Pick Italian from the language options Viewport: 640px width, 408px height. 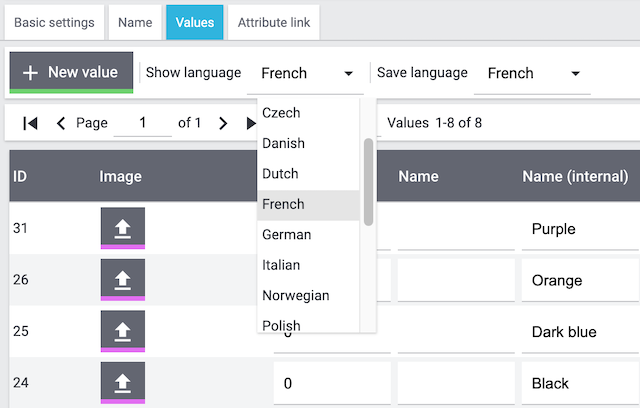(281, 265)
